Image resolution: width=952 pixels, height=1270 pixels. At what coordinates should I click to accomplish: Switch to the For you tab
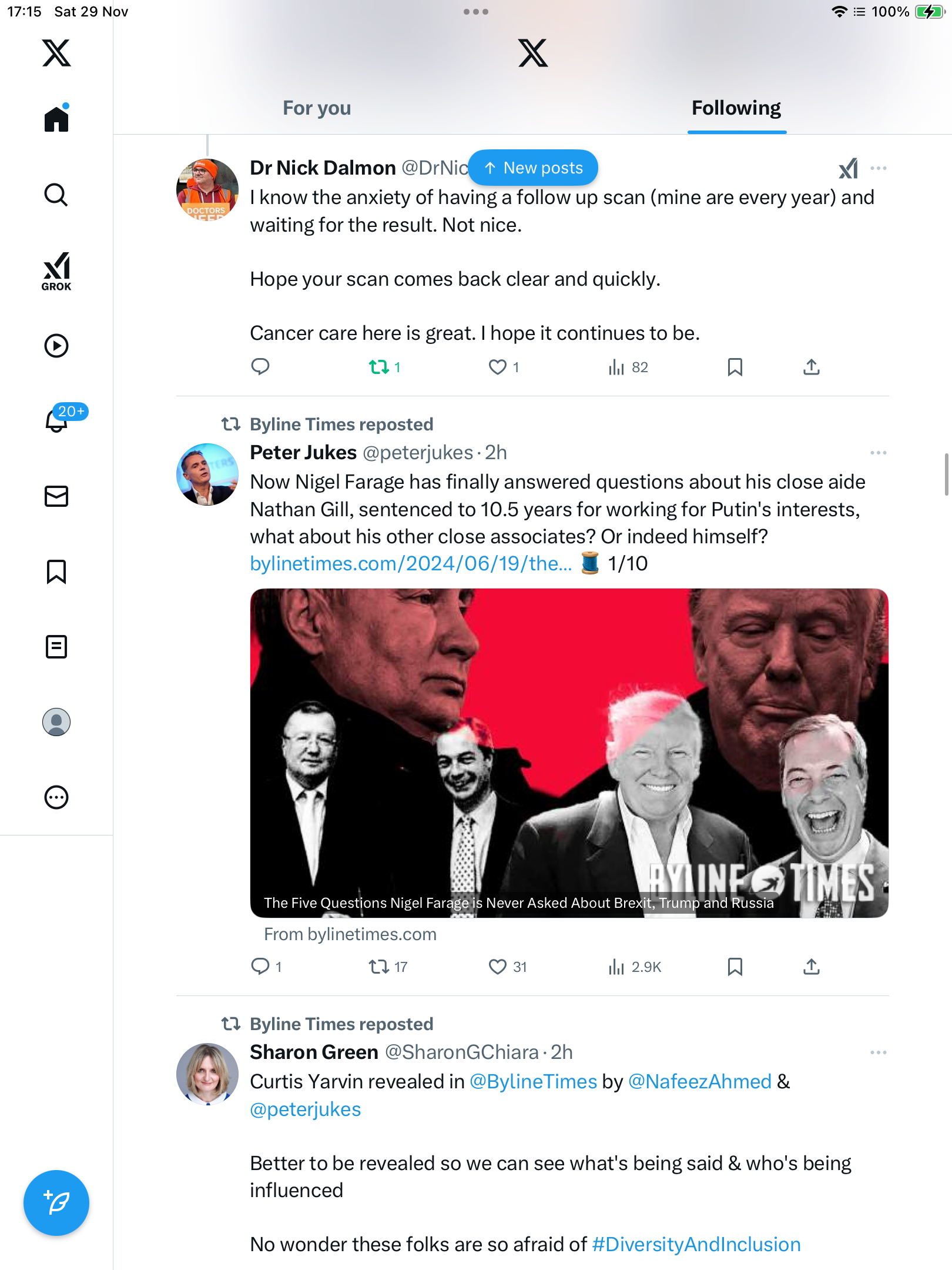[x=317, y=108]
